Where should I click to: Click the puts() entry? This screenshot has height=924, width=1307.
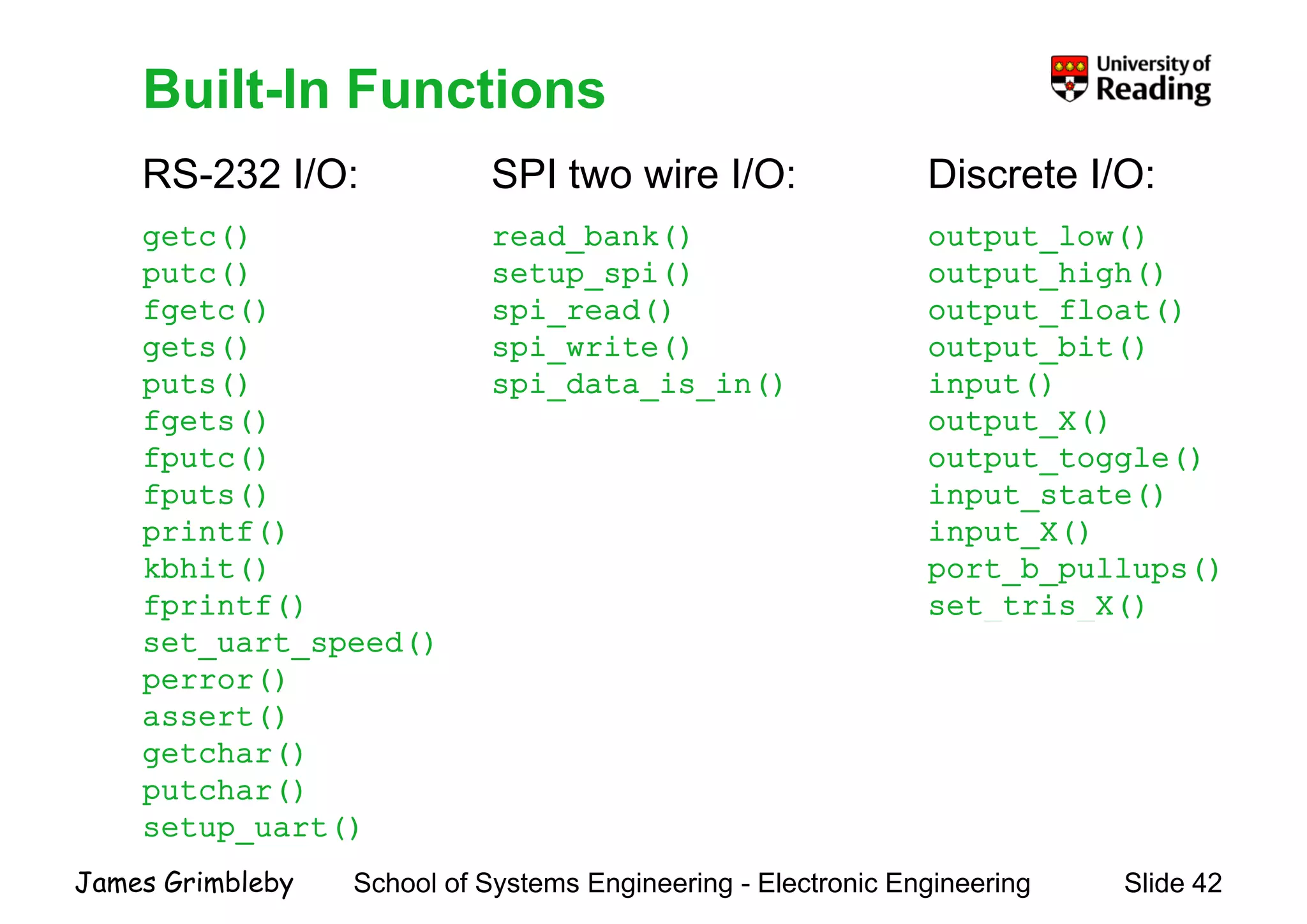click(195, 385)
